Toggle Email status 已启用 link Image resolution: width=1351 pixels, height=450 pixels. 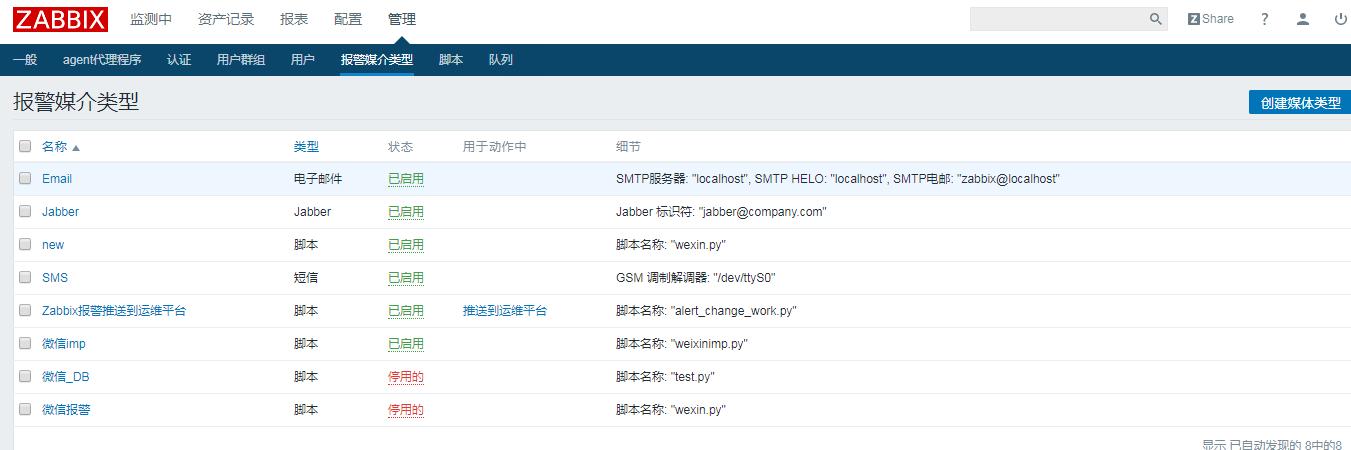click(x=406, y=179)
